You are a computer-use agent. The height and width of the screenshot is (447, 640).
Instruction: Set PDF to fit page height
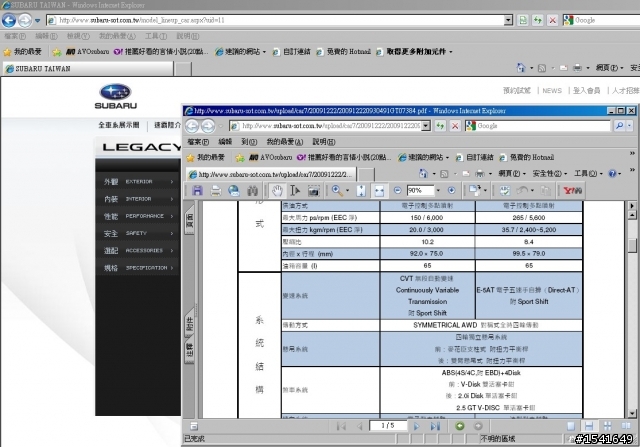pos(361,190)
